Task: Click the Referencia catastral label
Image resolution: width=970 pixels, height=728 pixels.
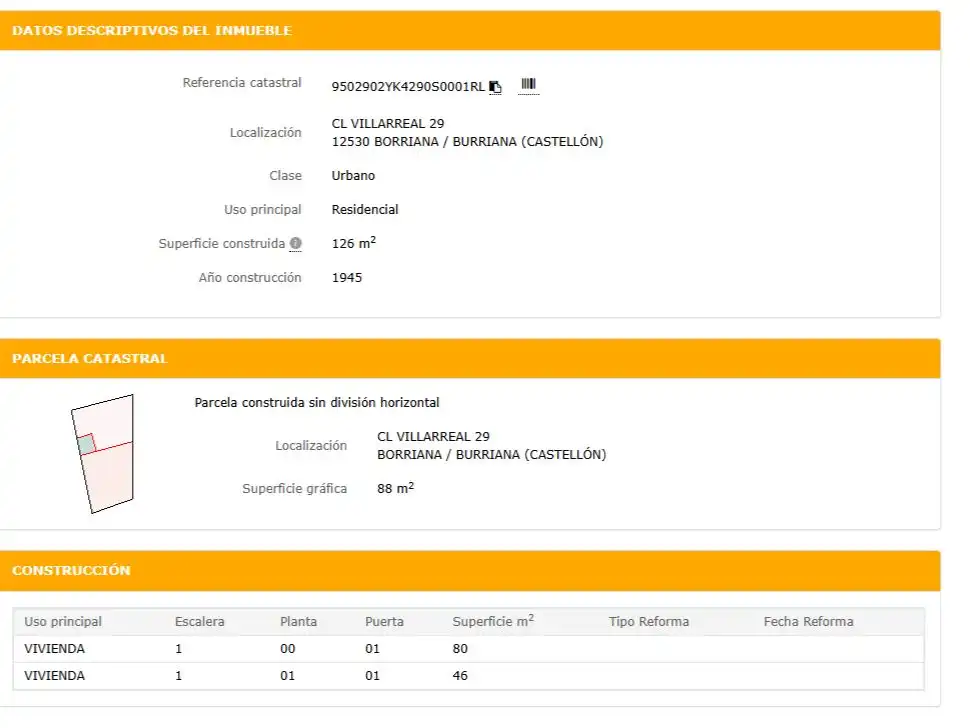Action: click(242, 83)
